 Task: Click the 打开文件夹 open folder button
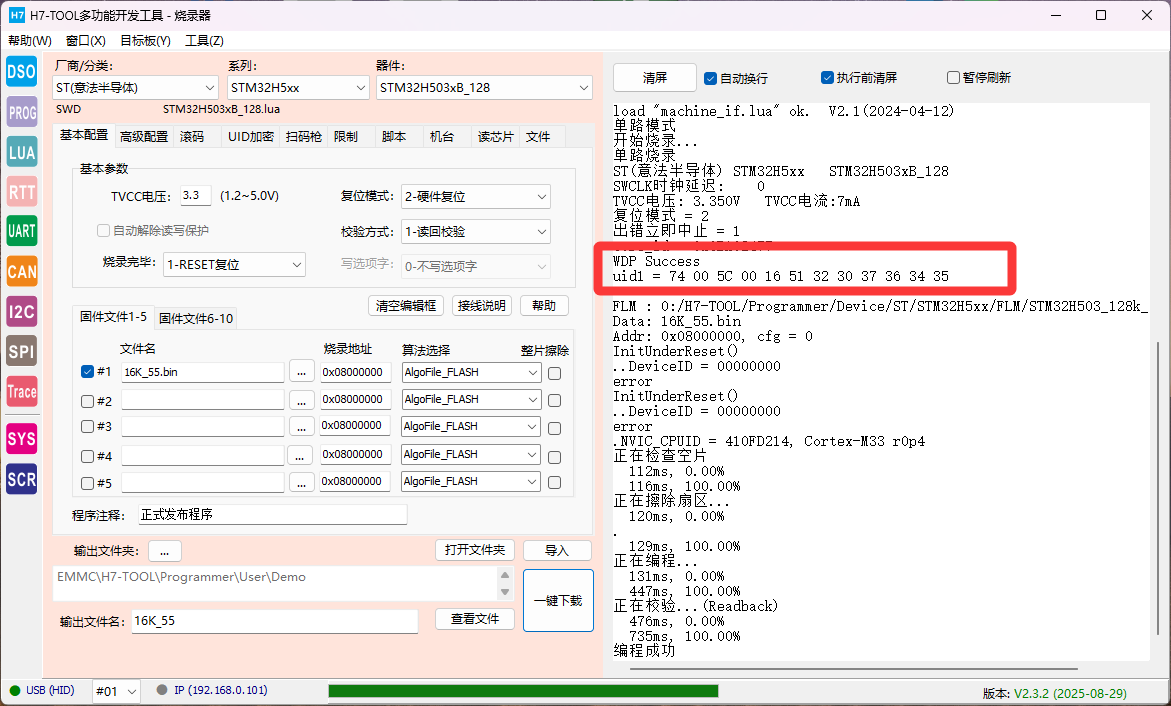pos(475,550)
